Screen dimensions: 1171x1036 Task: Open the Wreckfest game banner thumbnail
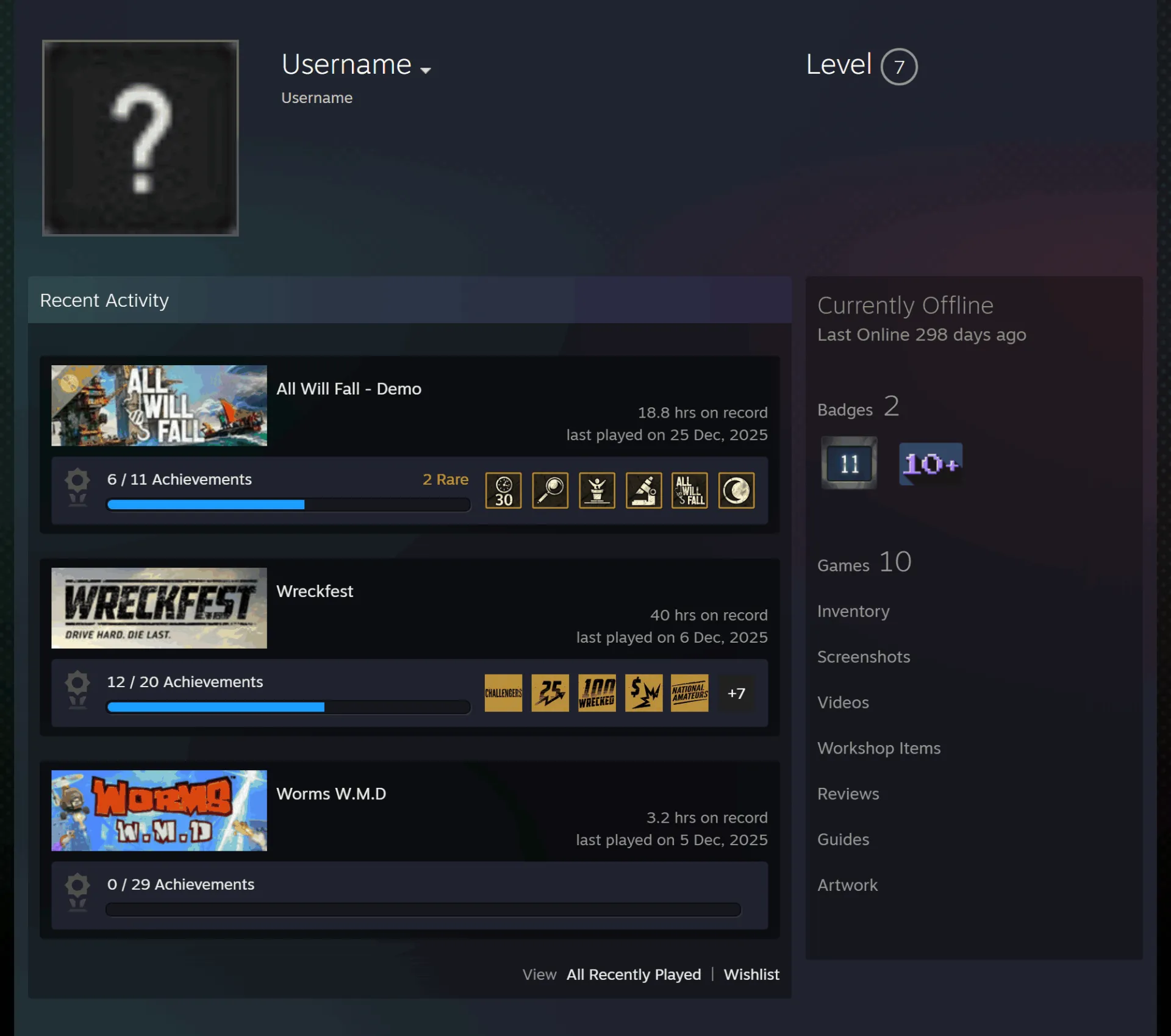(159, 608)
